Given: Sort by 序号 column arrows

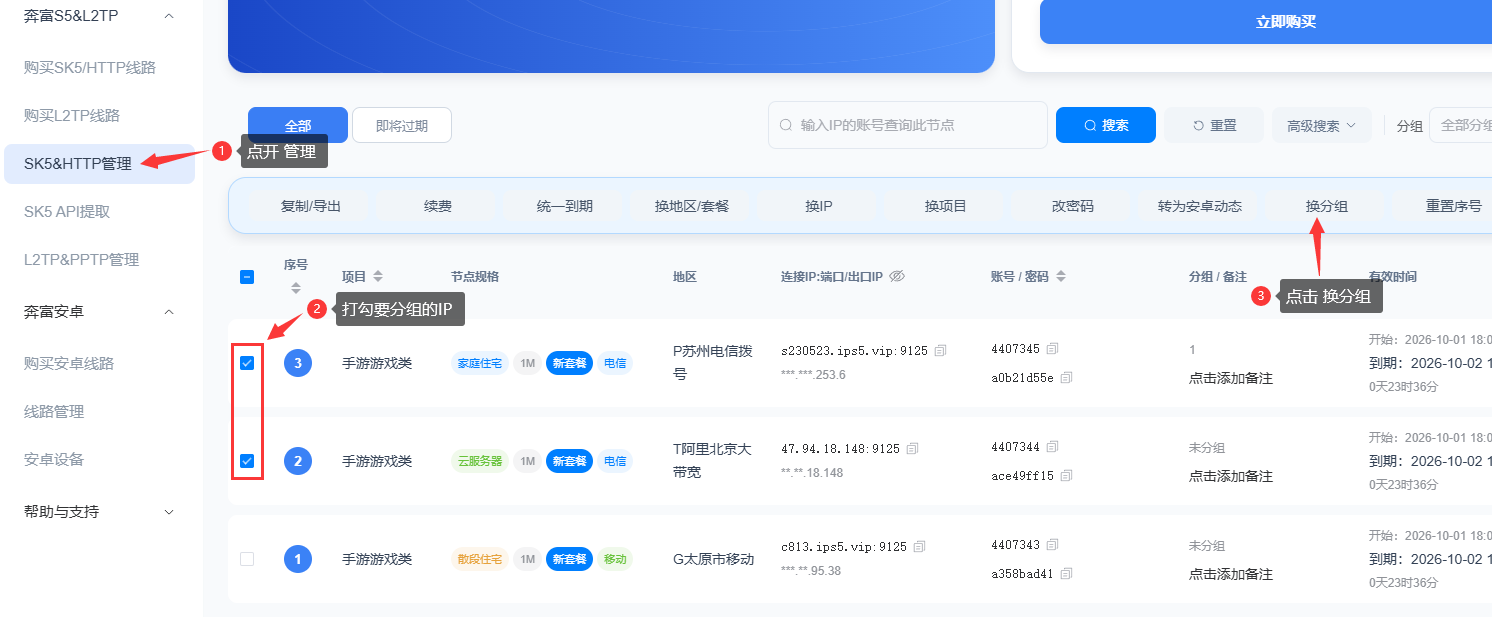Looking at the screenshot, I should pyautogui.click(x=296, y=287).
